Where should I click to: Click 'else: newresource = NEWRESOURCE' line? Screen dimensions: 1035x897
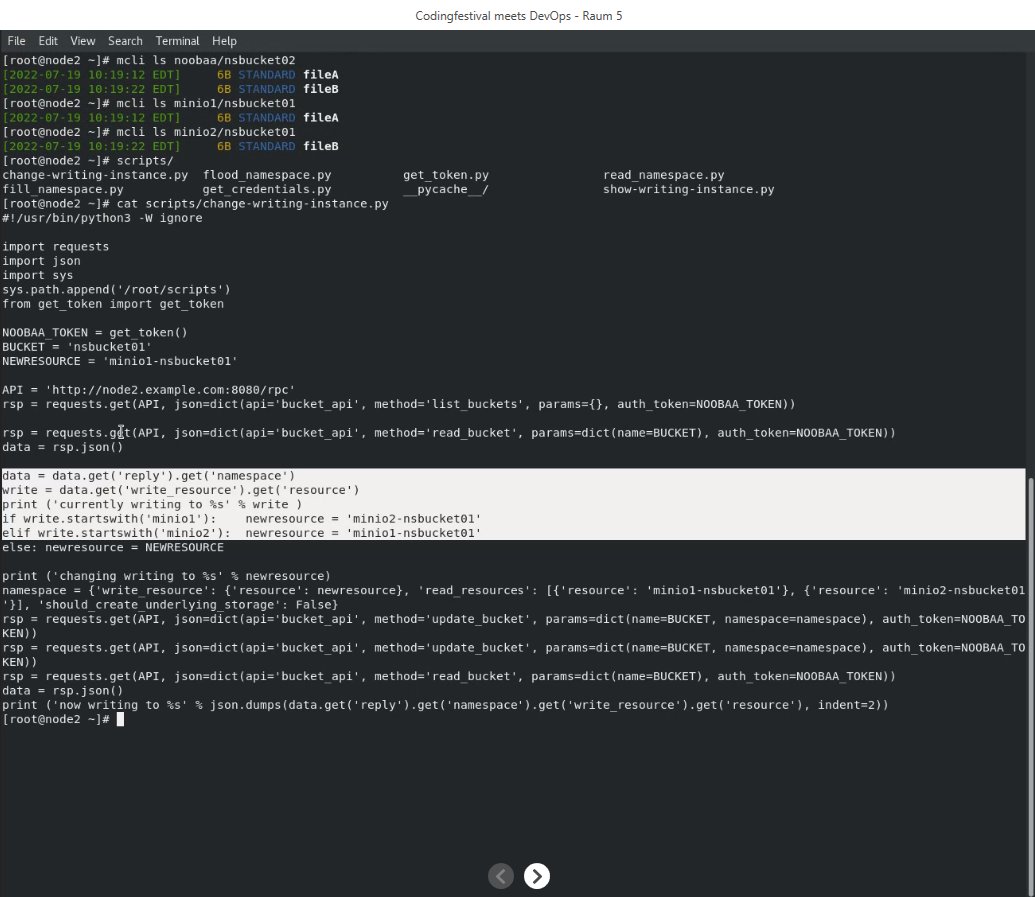[x=113, y=547]
